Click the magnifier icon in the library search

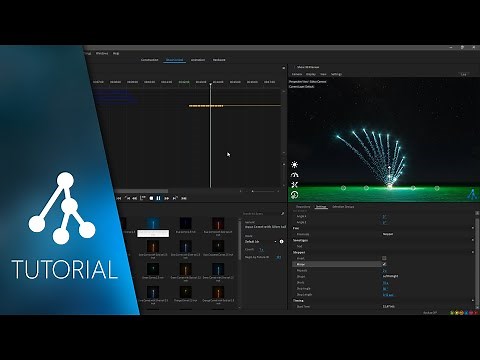coord(283,214)
